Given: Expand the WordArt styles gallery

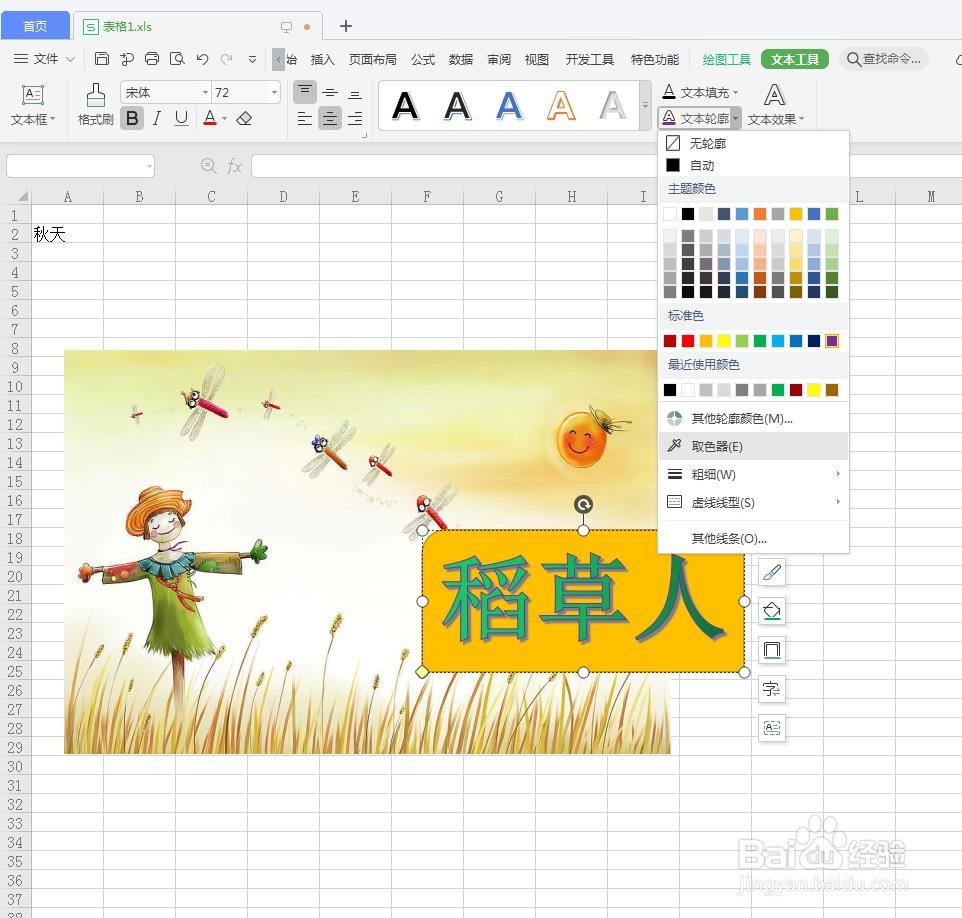Looking at the screenshot, I should 645,106.
